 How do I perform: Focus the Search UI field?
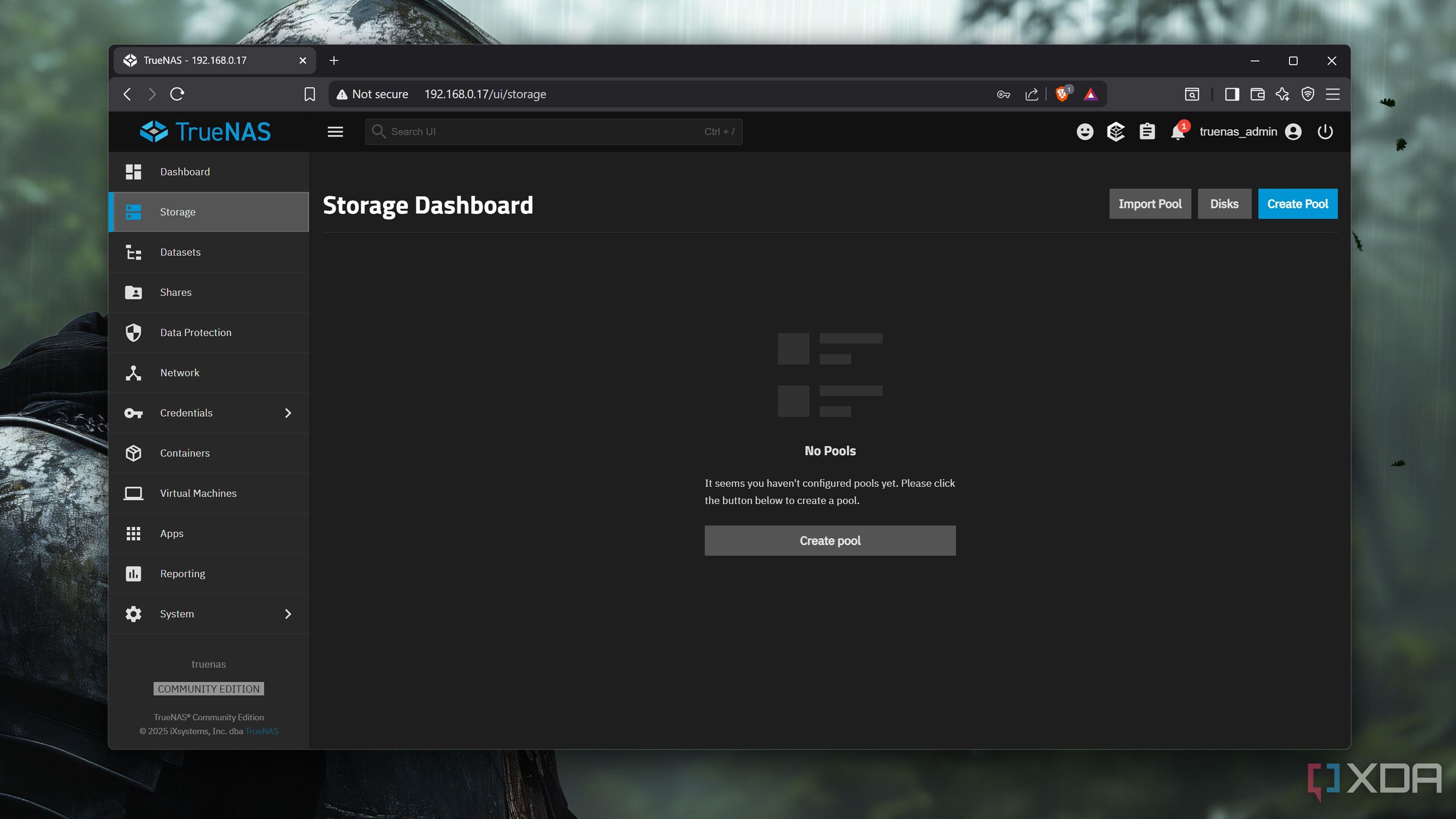[553, 132]
